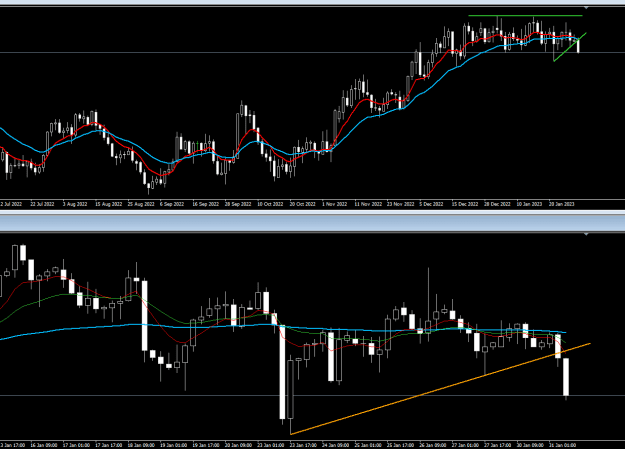625x449 pixels.
Task: Click the '31 Jan 01:00' time label
Action: [x=562, y=445]
